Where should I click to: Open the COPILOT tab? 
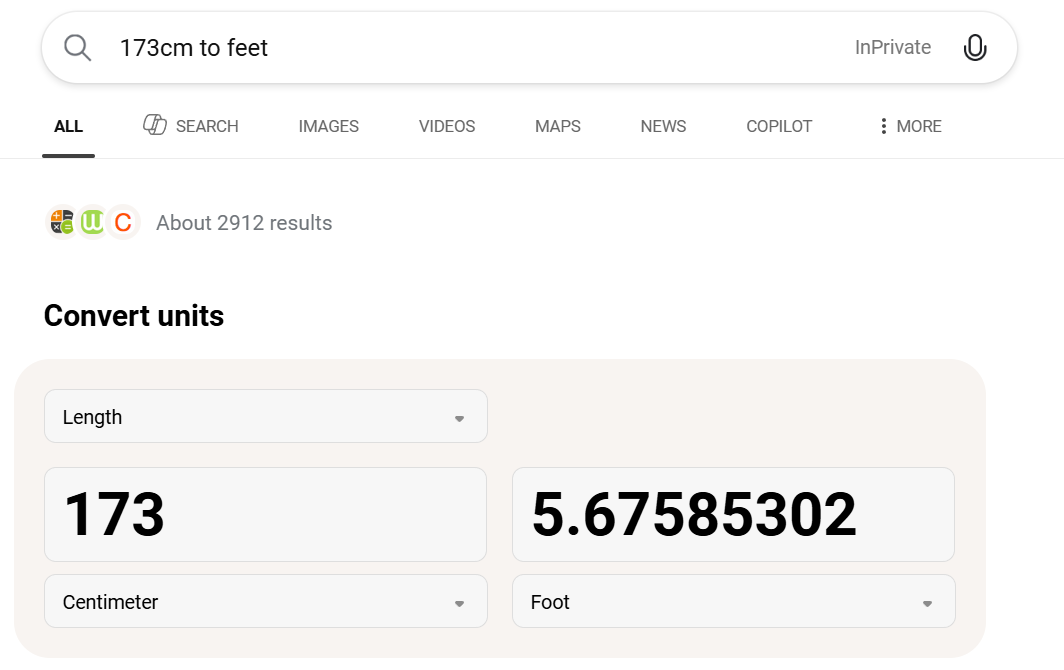[x=779, y=126]
